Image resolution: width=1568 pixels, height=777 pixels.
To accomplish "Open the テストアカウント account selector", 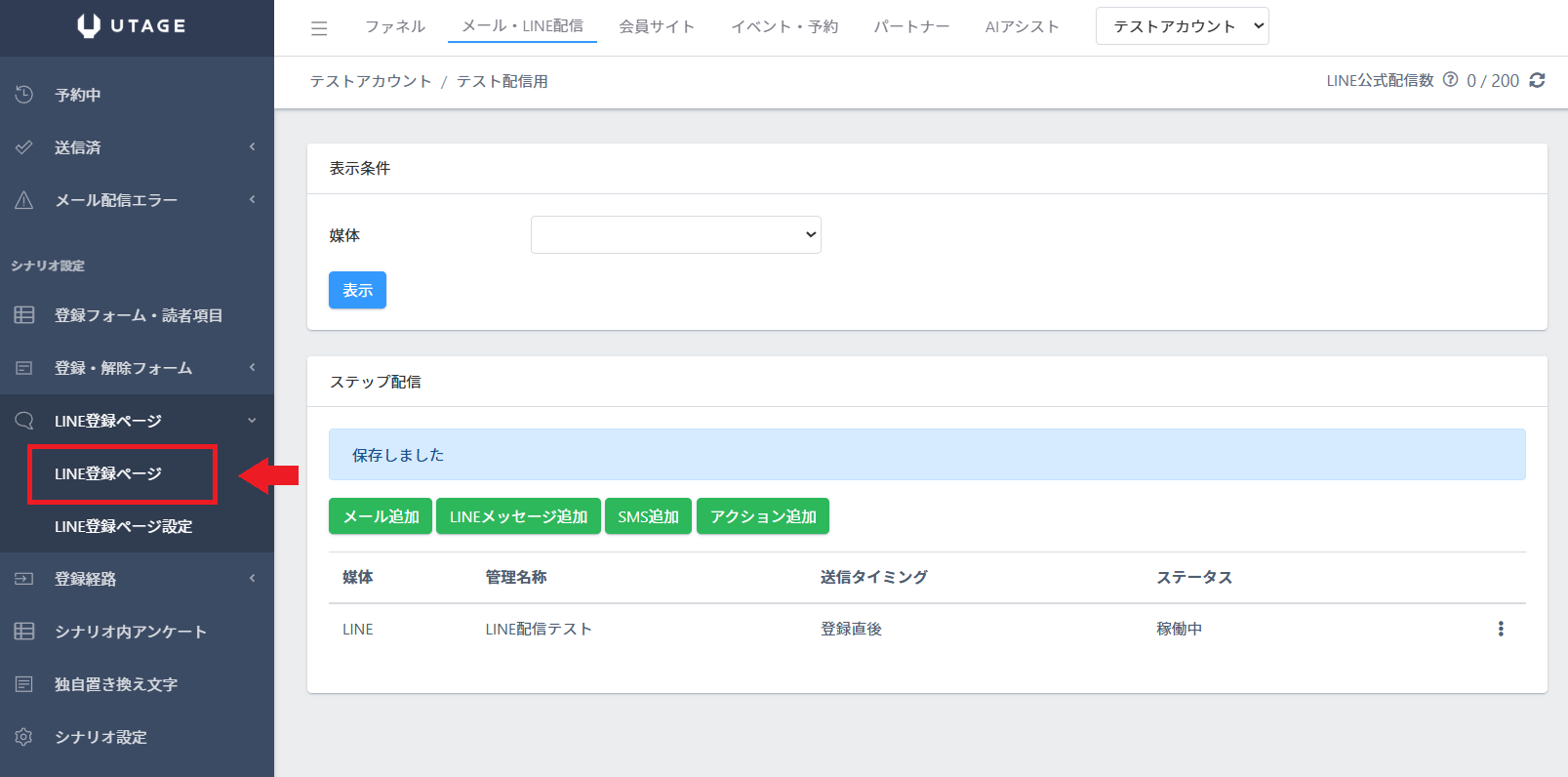I will 1182,26.
